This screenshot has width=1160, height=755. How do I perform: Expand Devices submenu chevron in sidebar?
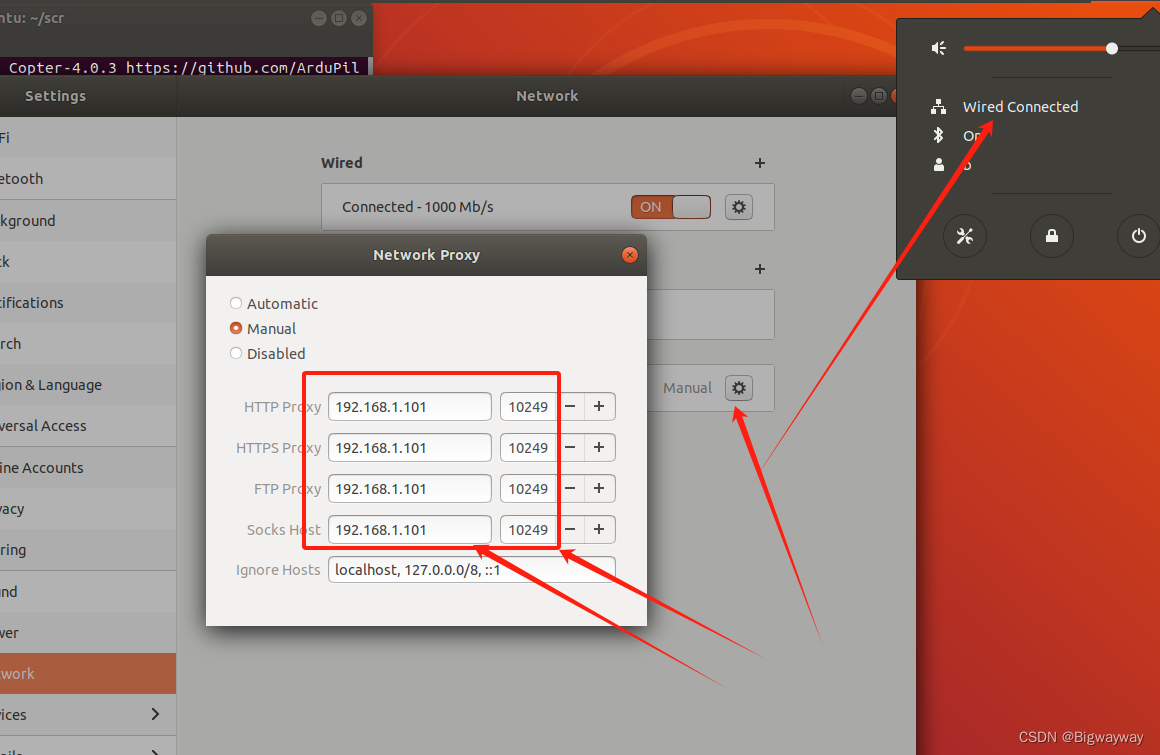pos(155,714)
